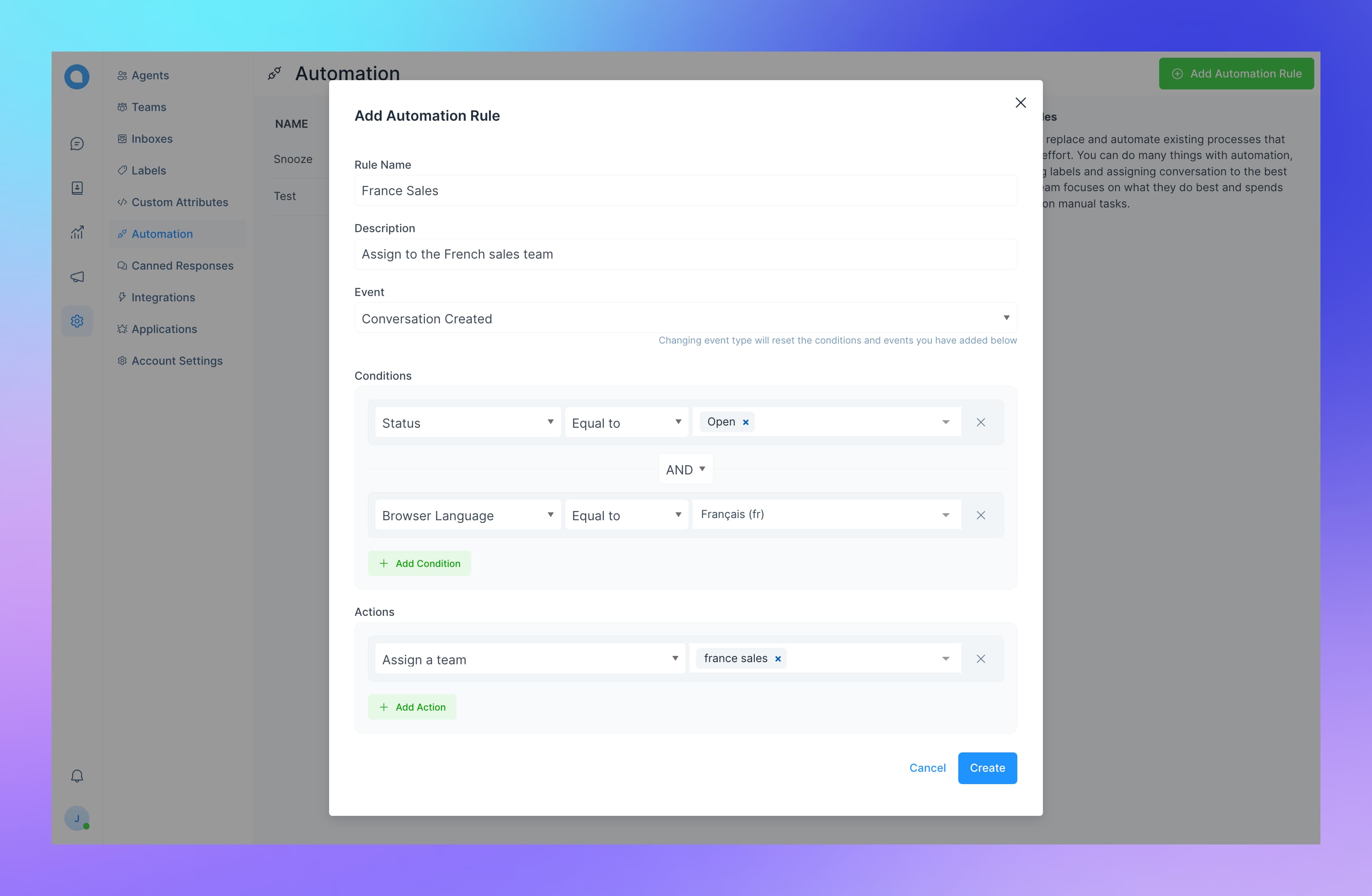The height and width of the screenshot is (896, 1372).
Task: Open Labels section in sidebar
Action: click(148, 170)
